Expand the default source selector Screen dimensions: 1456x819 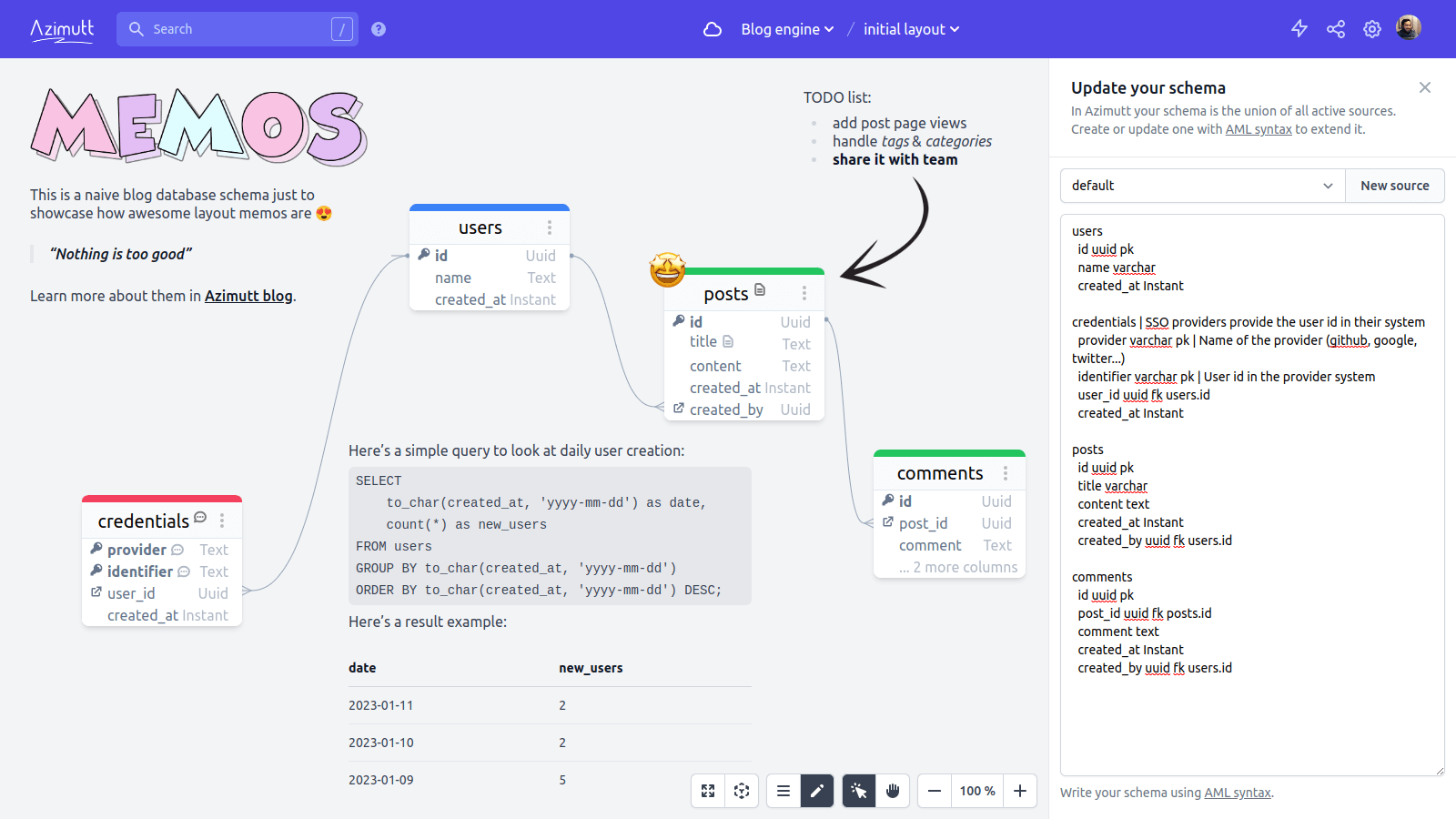[1201, 186]
